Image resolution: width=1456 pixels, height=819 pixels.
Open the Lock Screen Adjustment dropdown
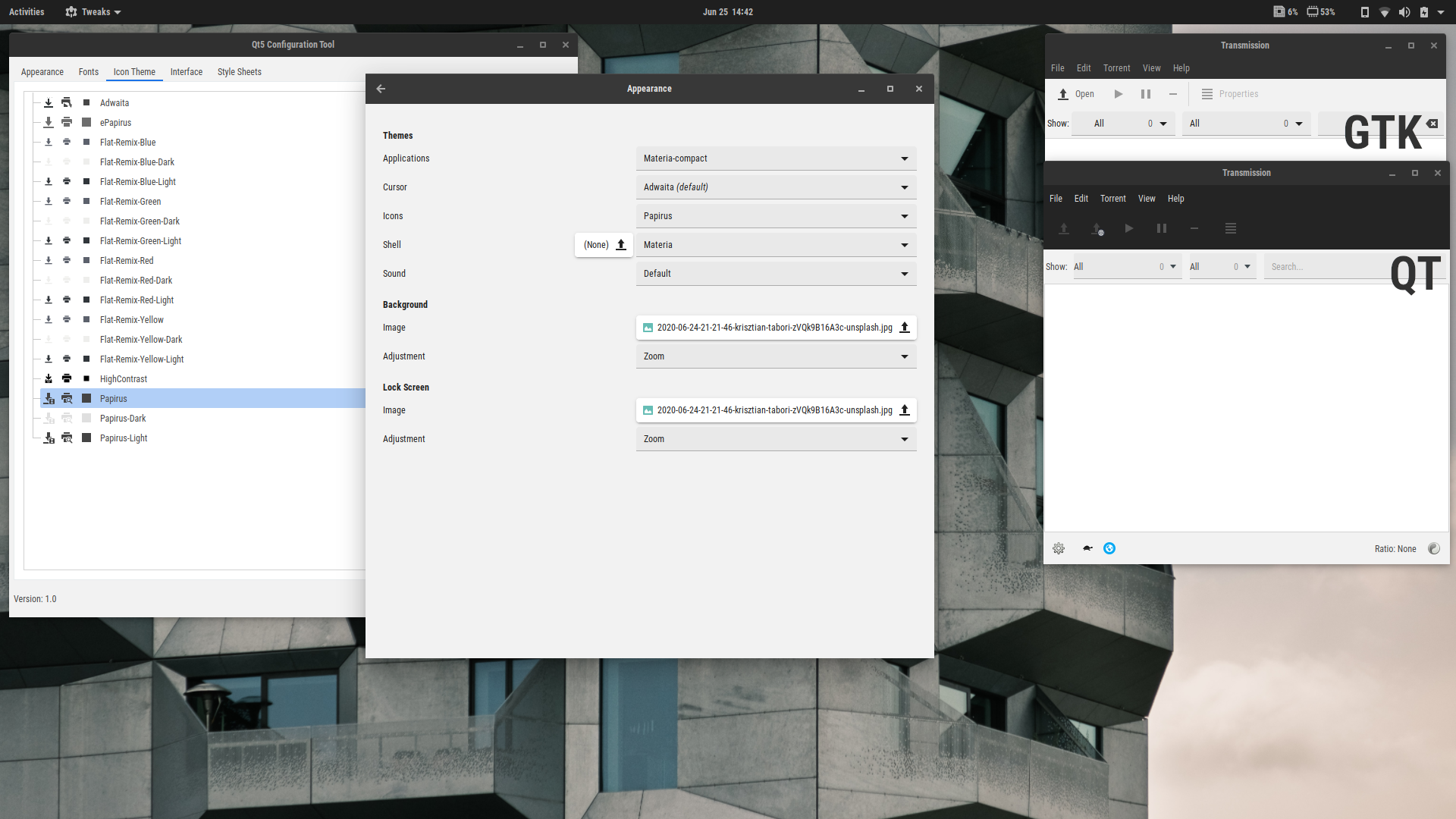click(776, 439)
